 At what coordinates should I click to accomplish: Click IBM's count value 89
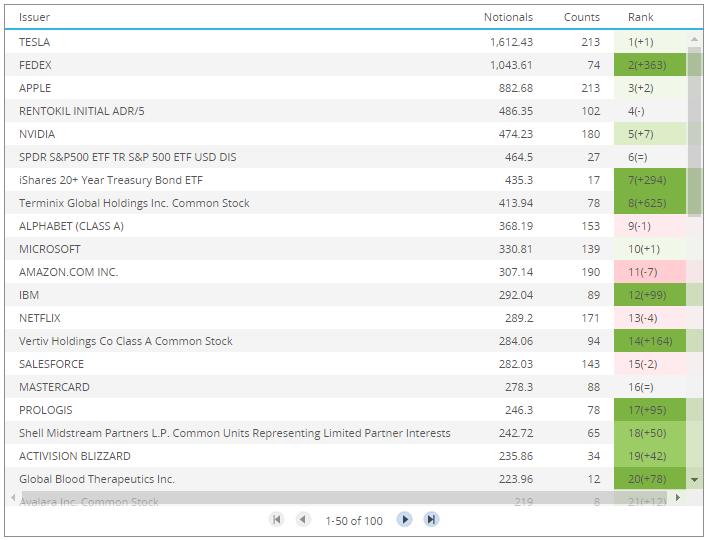[593, 295]
